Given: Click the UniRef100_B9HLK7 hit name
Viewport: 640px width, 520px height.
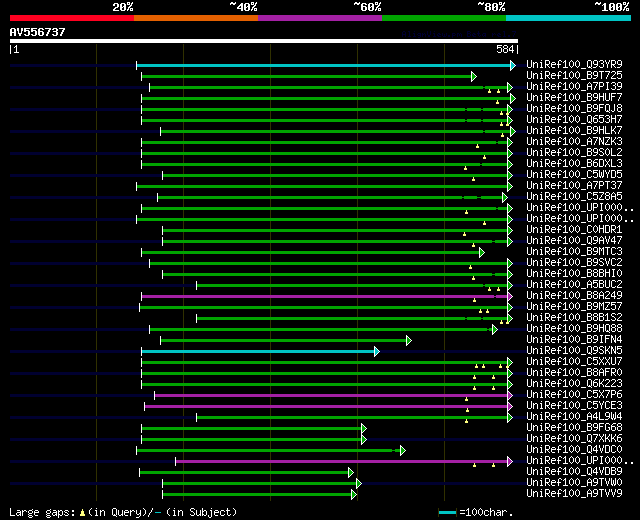Looking at the screenshot, I should pyautogui.click(x=574, y=131).
